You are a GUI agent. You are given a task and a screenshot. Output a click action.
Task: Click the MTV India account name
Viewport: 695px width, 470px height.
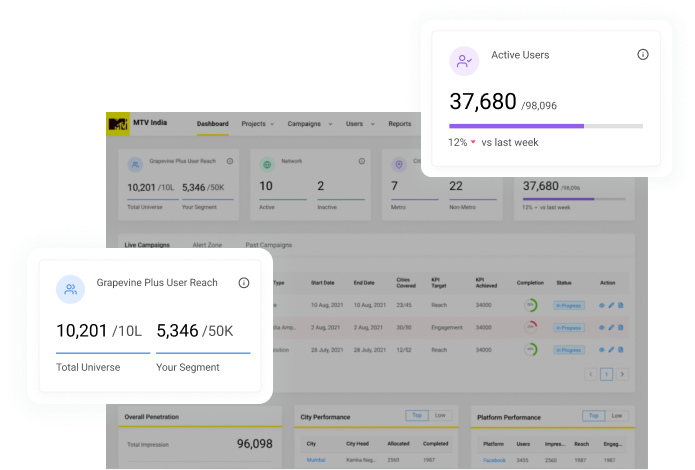150,122
